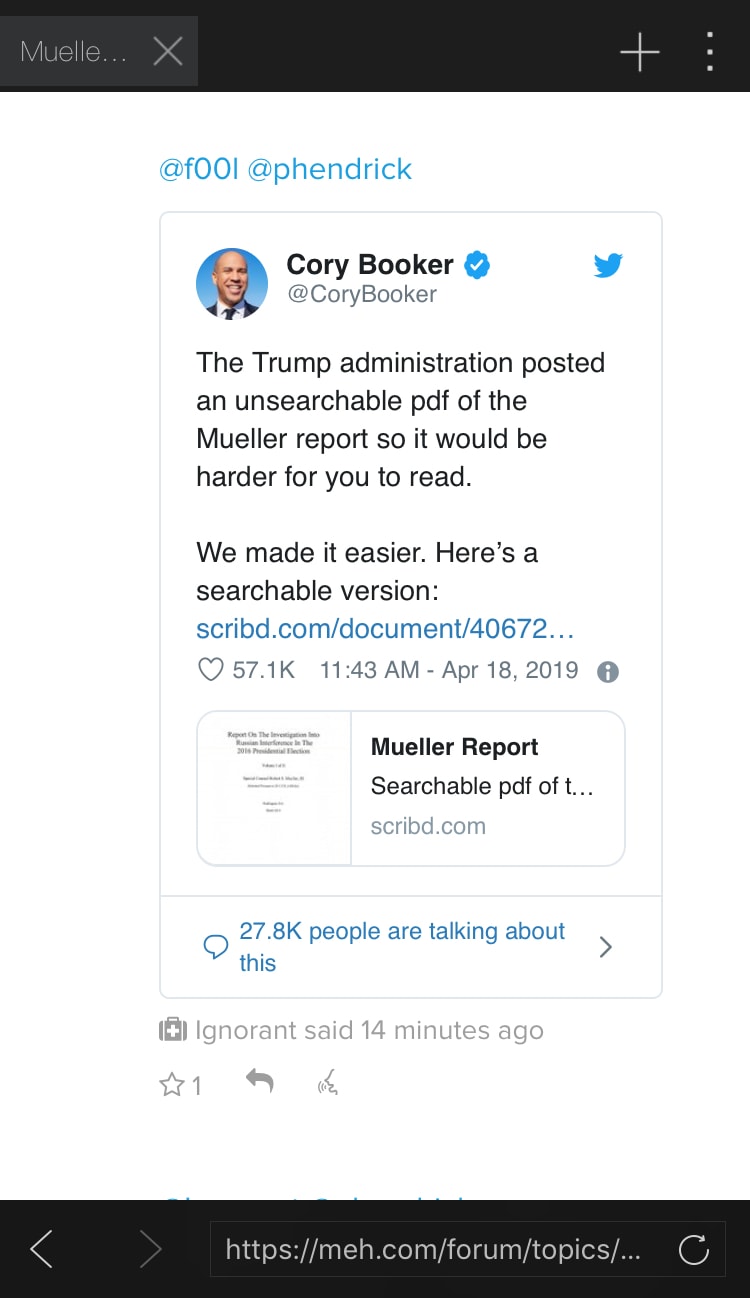Open Cory Booker's profile picture

point(232,284)
